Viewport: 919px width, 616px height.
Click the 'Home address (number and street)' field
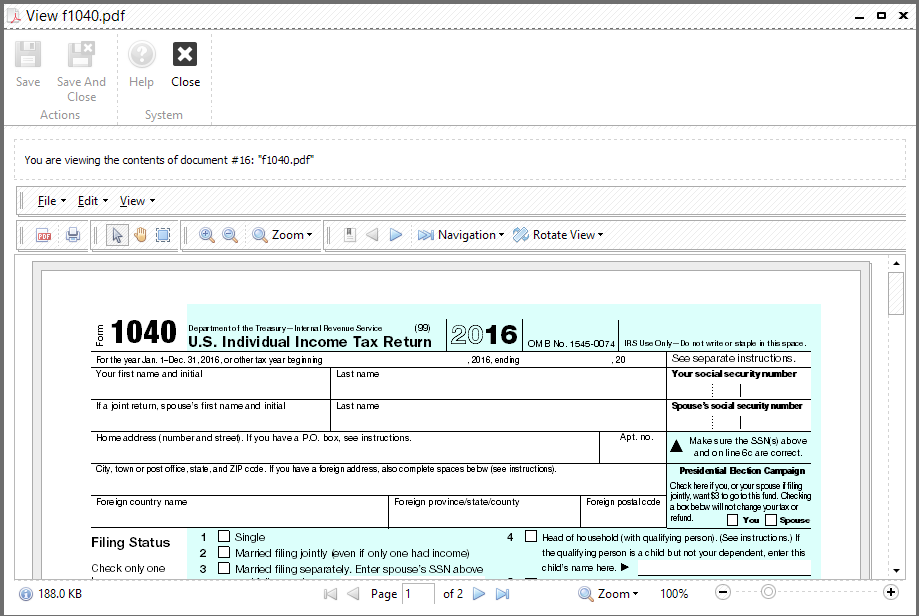[345, 448]
